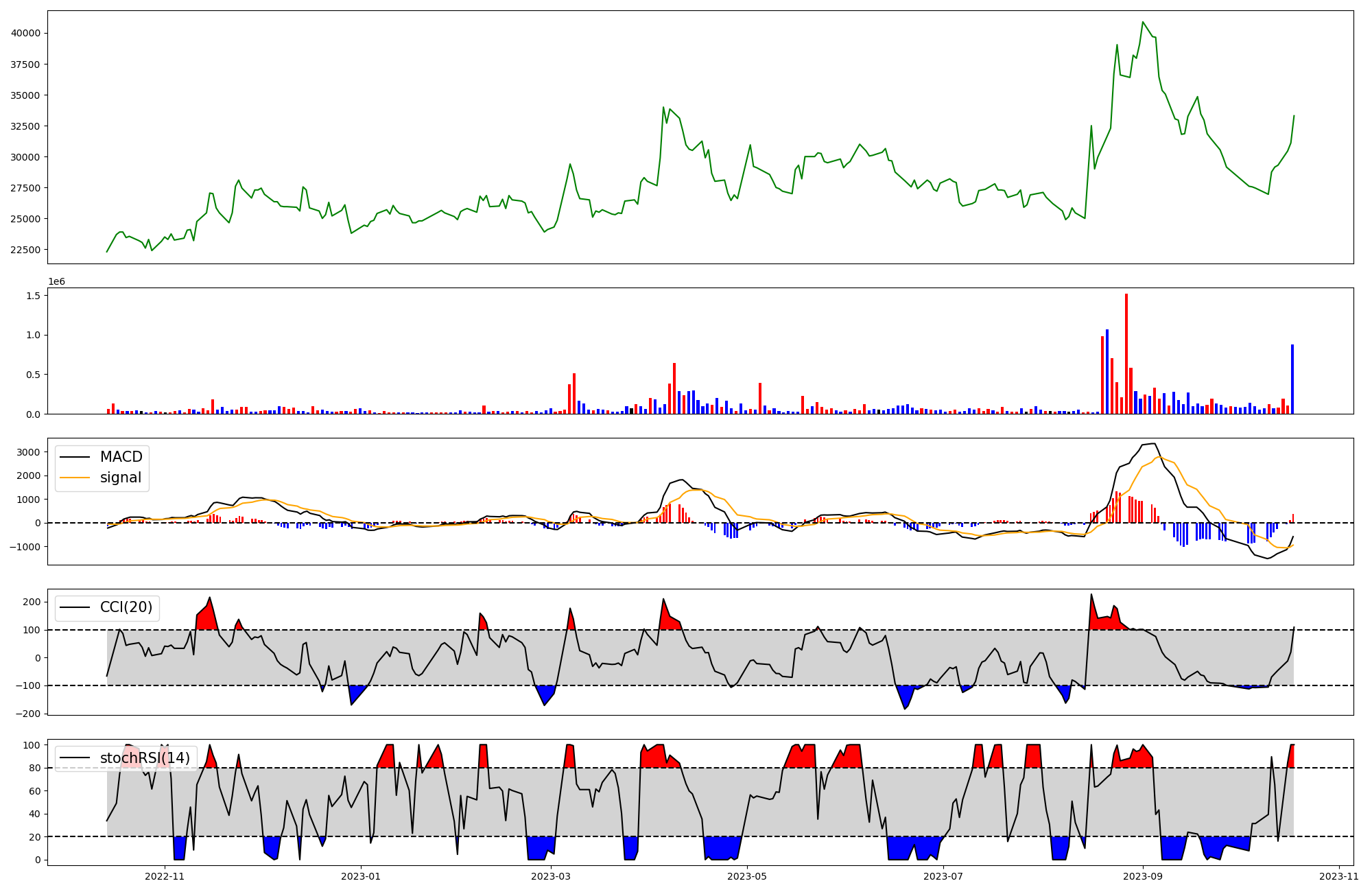Viewport: 1372px width, 892px height.
Task: Click the price line's highest peak
Action: coord(1143,23)
